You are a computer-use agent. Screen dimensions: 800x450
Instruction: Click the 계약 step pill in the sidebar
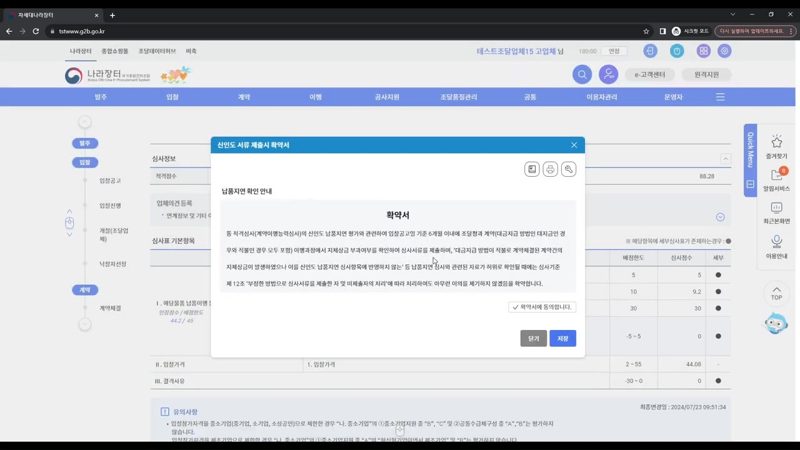click(85, 290)
